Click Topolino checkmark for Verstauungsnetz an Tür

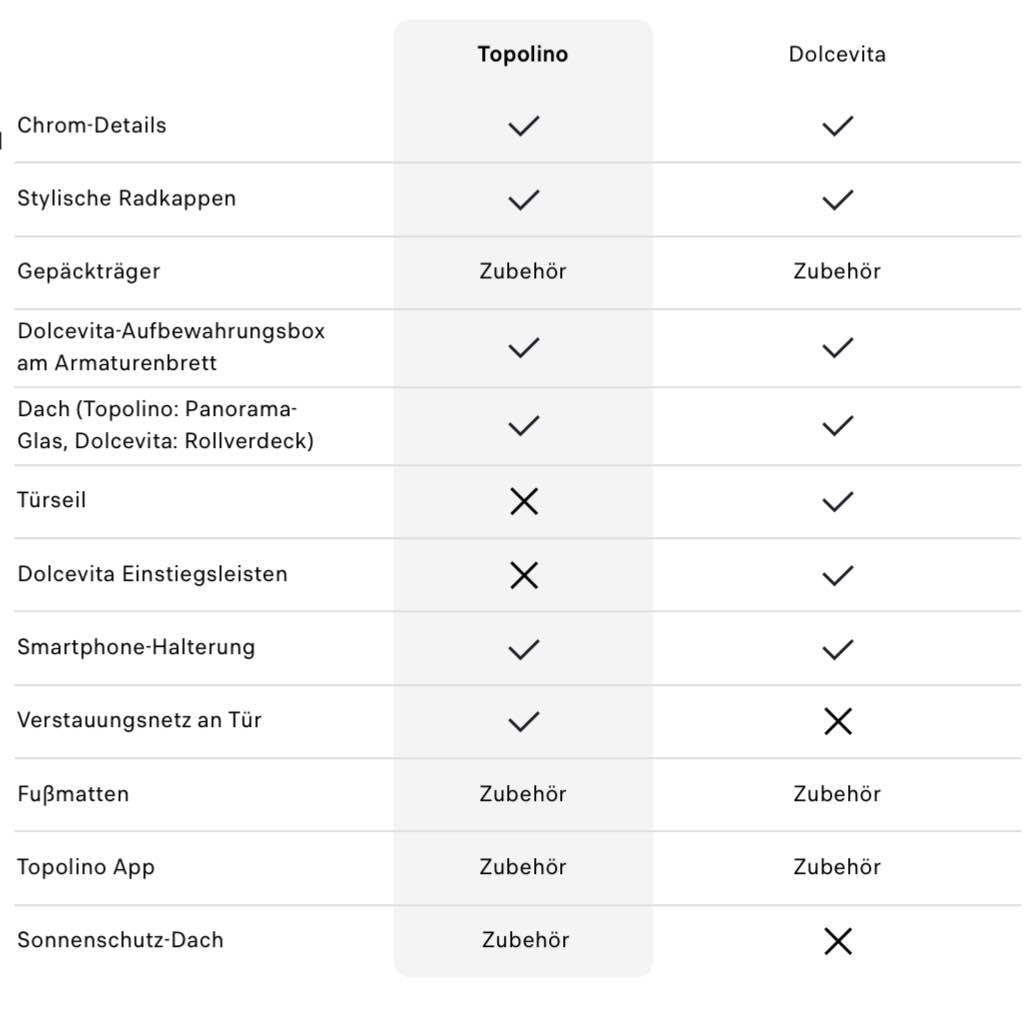tap(523, 721)
